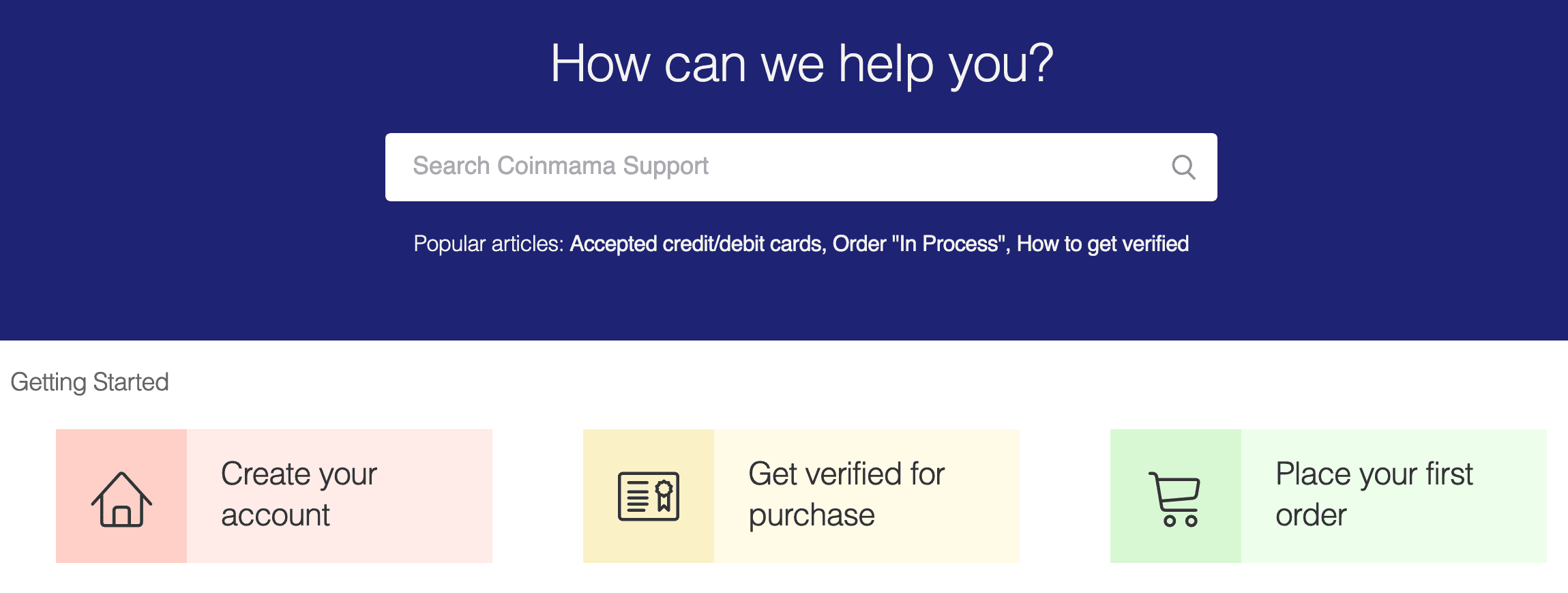
Task: Select the Get verified for purchase text
Action: pyautogui.click(x=846, y=494)
